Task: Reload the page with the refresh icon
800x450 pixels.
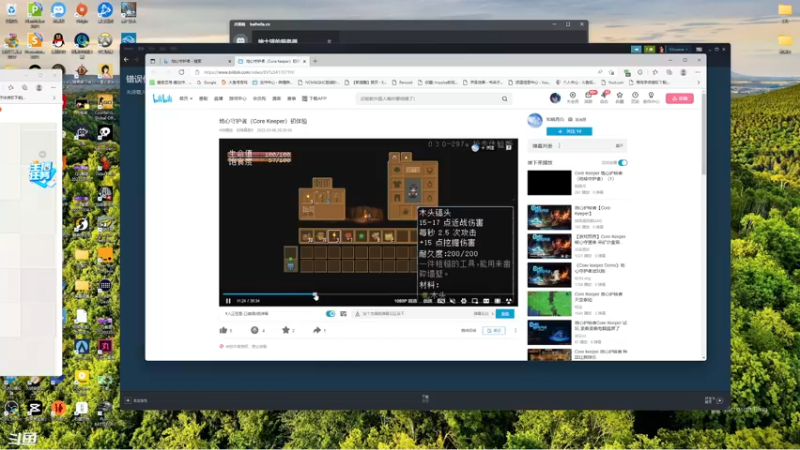Action: pyautogui.click(x=181, y=72)
